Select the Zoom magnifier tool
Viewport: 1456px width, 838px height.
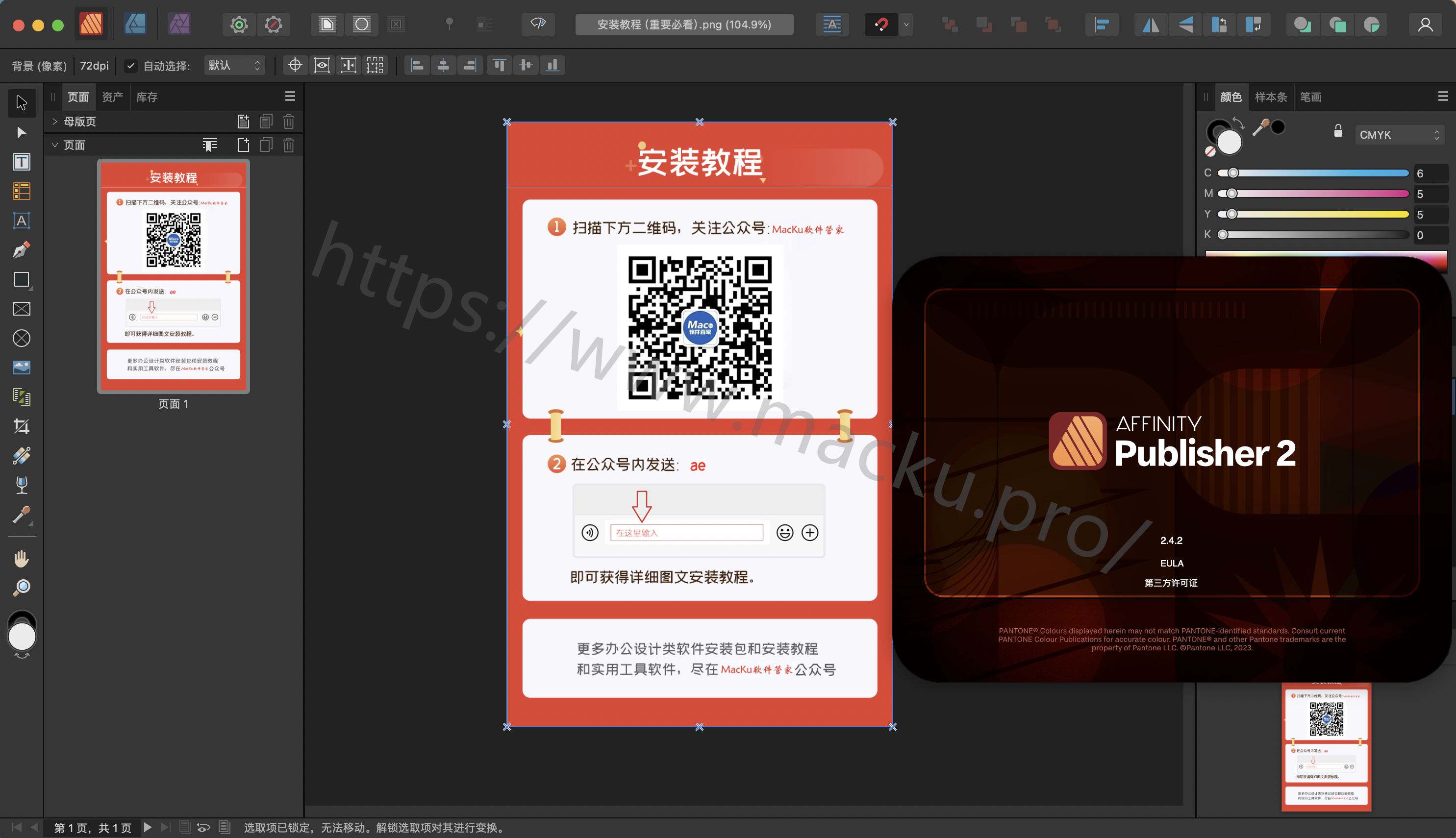(21, 588)
